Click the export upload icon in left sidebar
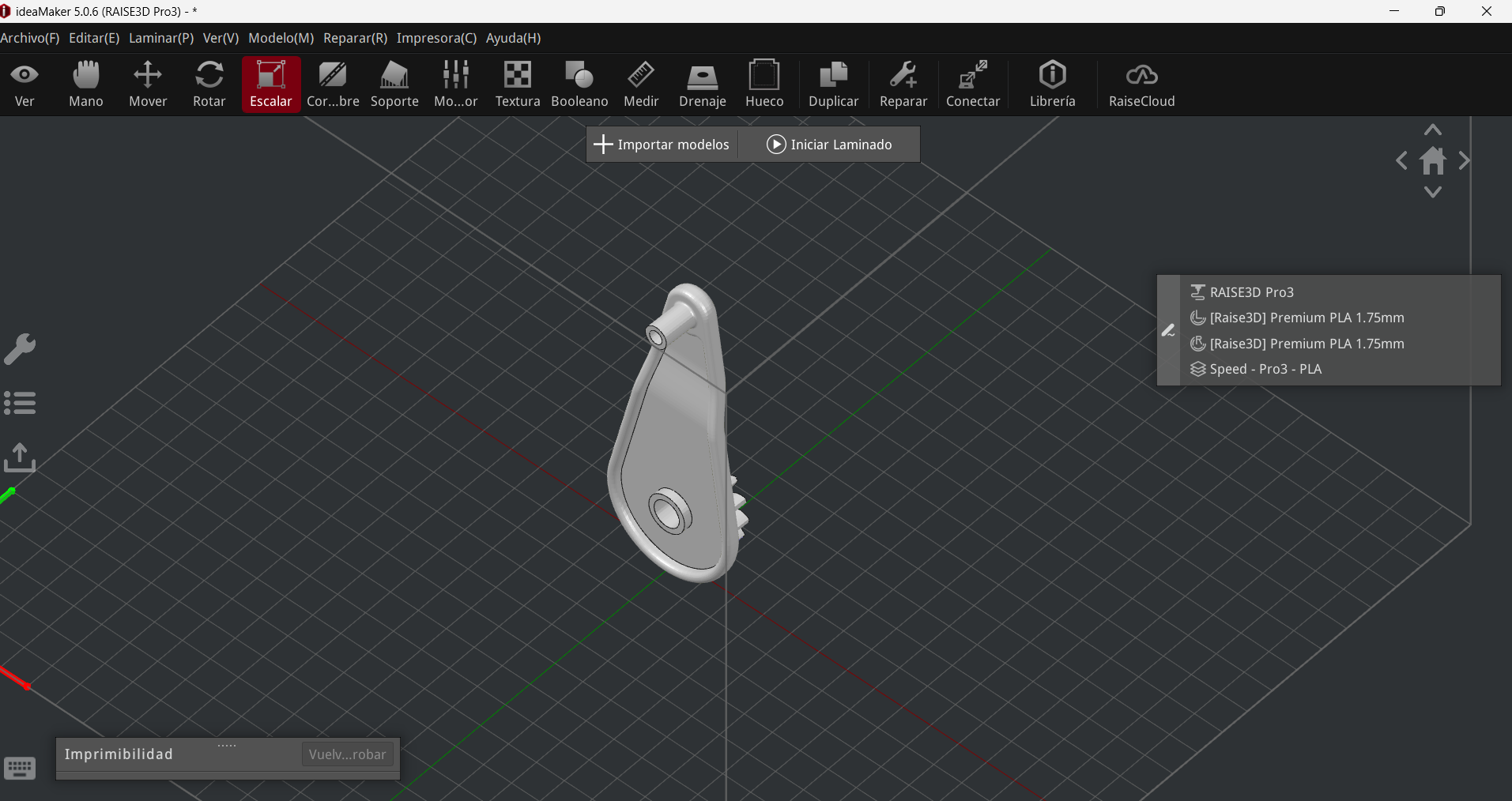 pos(20,457)
